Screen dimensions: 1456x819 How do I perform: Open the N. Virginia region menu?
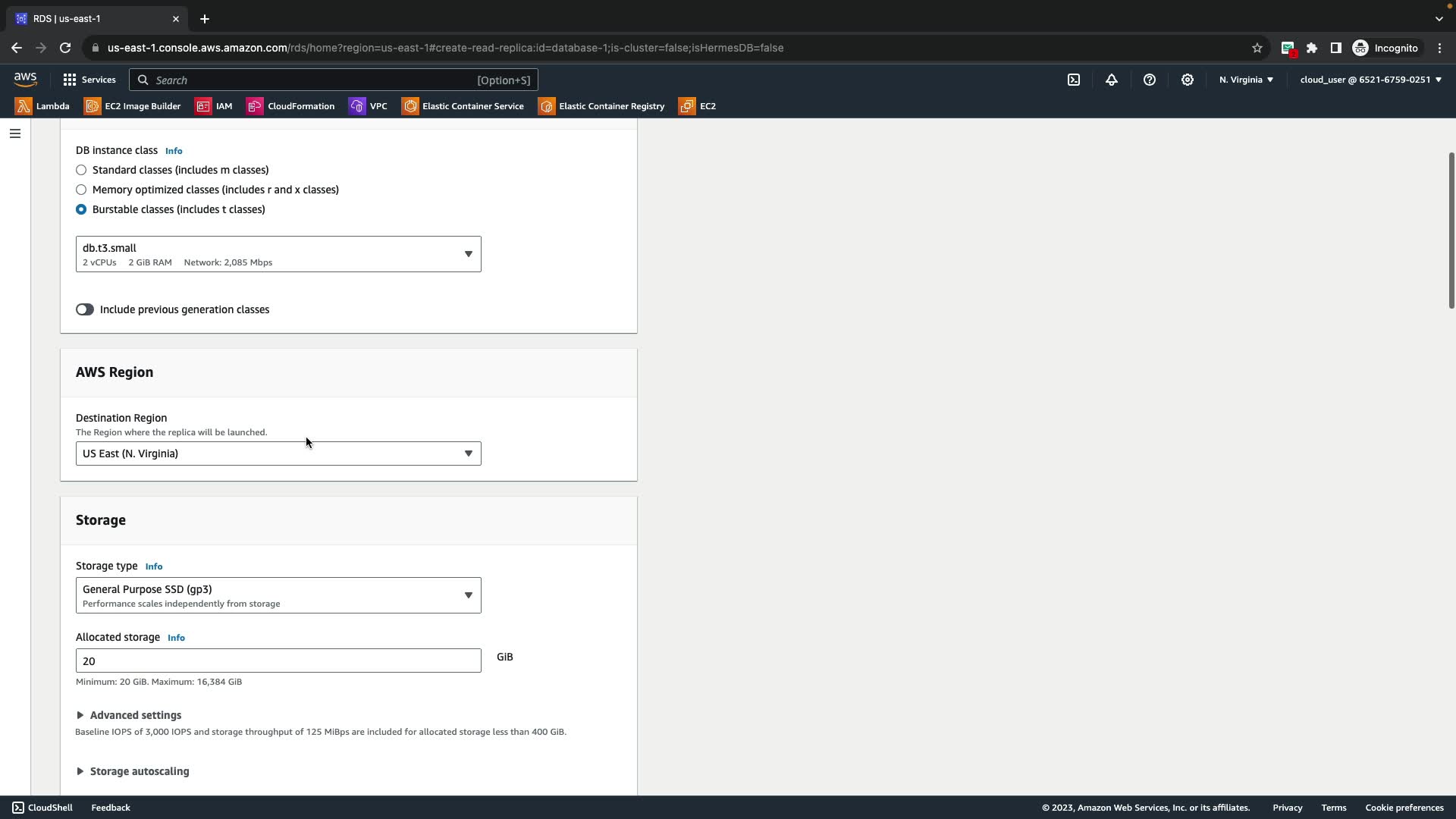point(1246,80)
